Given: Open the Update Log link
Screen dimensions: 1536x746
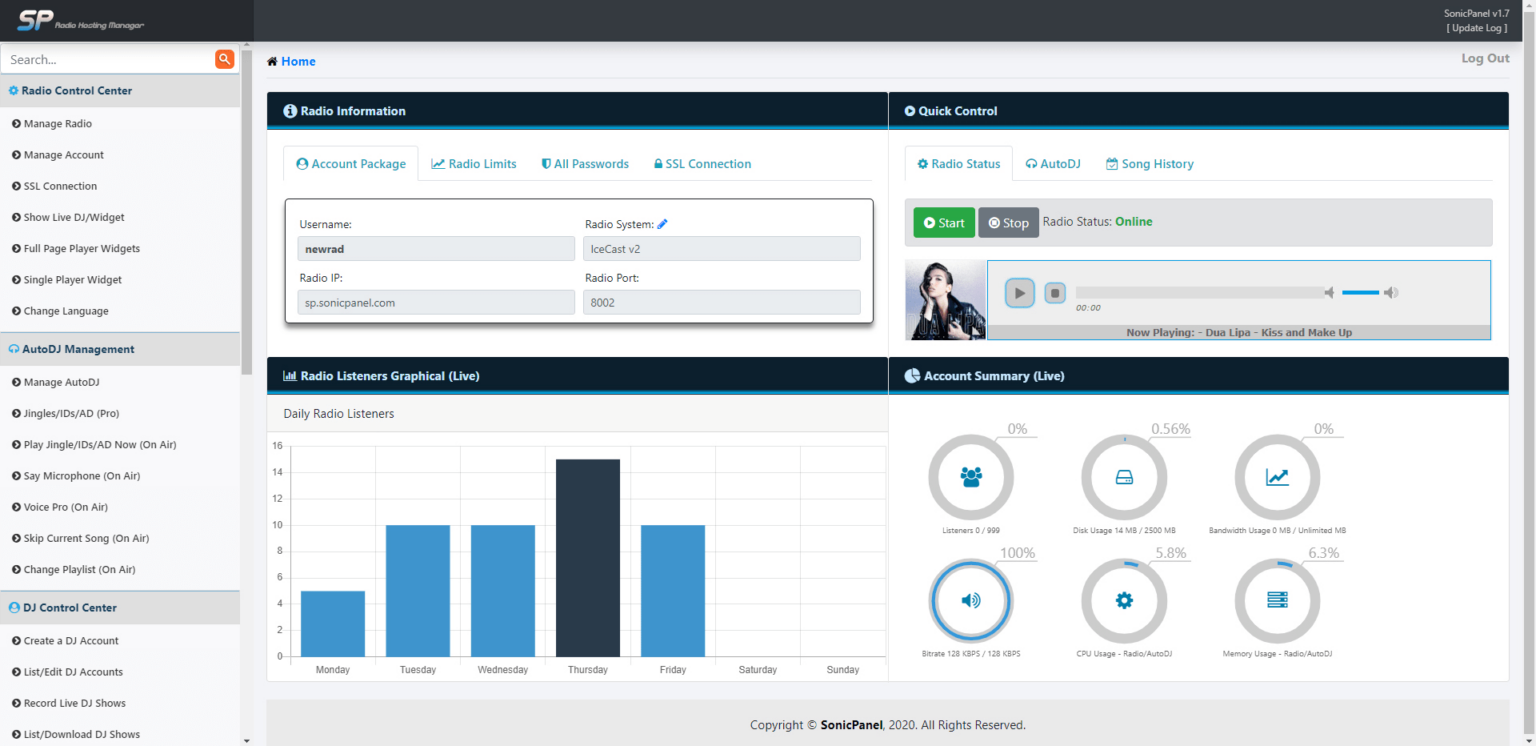Looking at the screenshot, I should point(1477,27).
